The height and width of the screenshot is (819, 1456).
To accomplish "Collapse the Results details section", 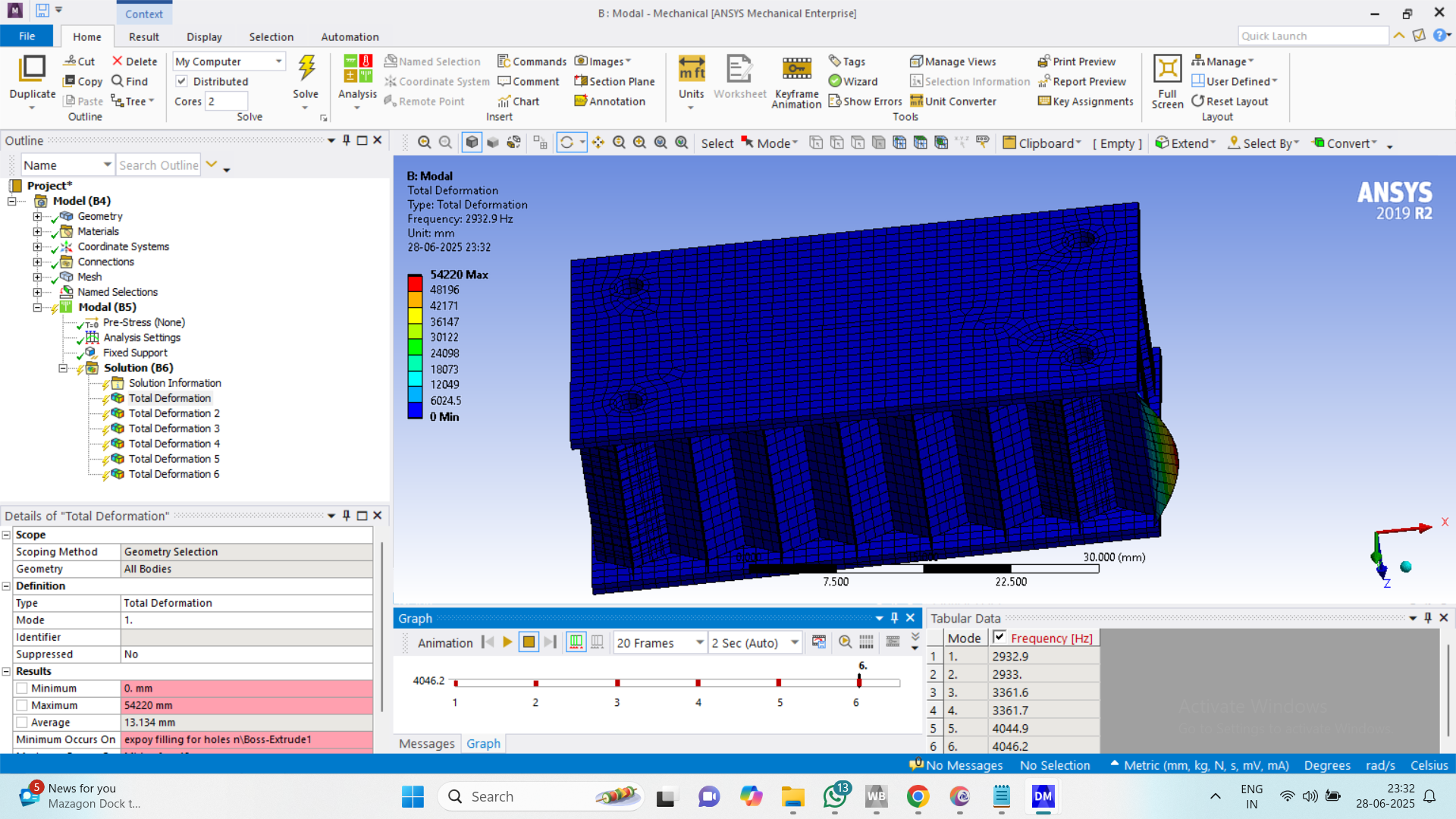I will tap(6, 671).
